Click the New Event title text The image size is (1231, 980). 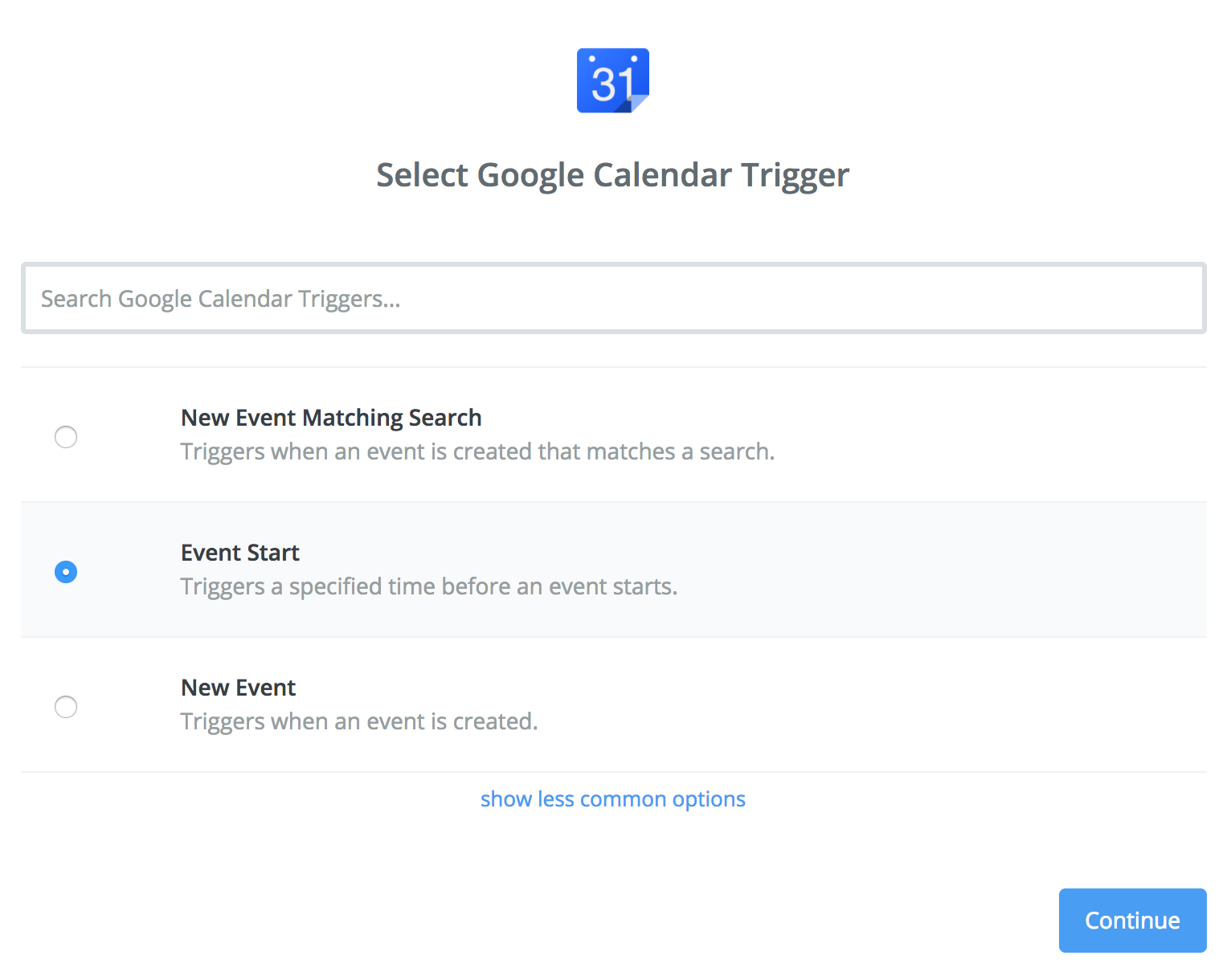coord(238,688)
